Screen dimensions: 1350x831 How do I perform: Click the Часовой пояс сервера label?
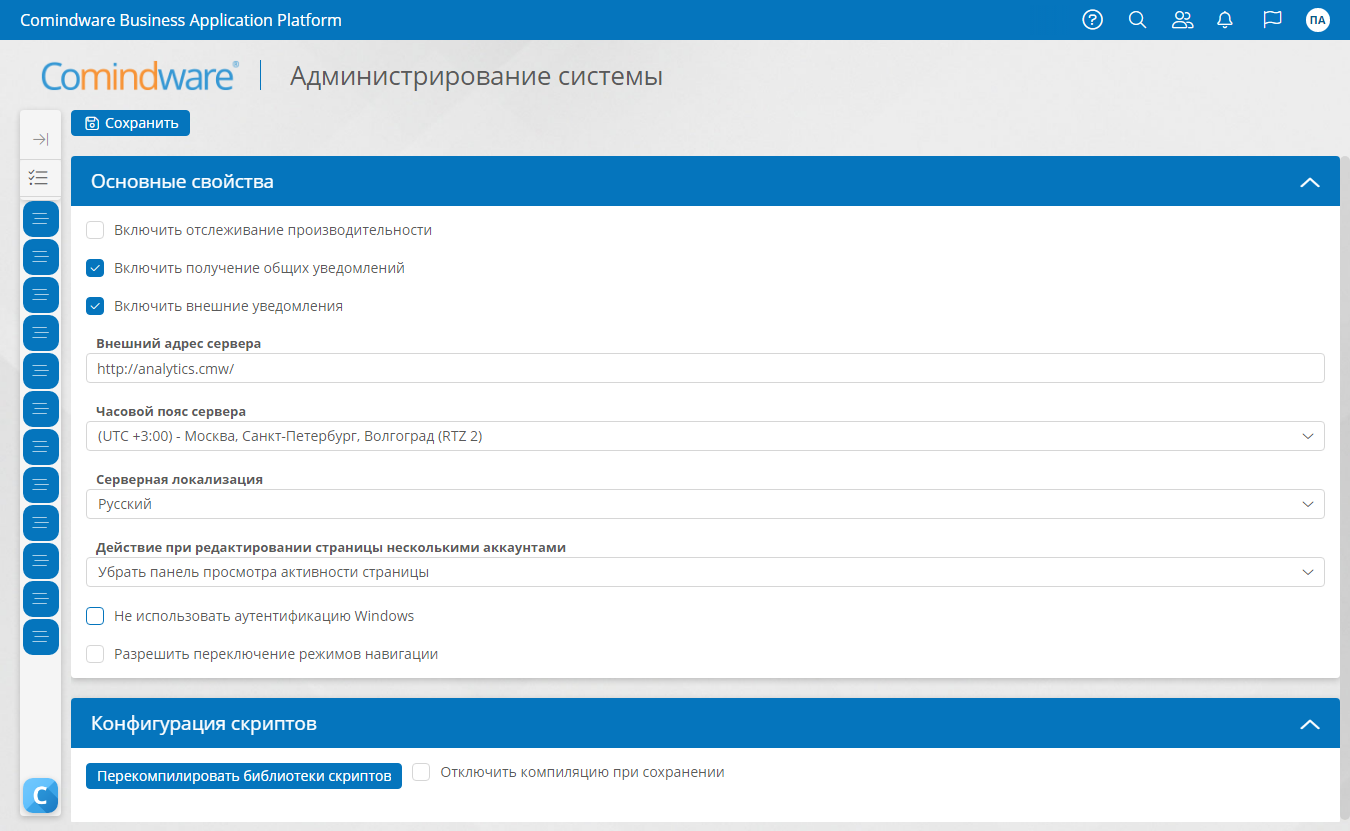tap(171, 411)
